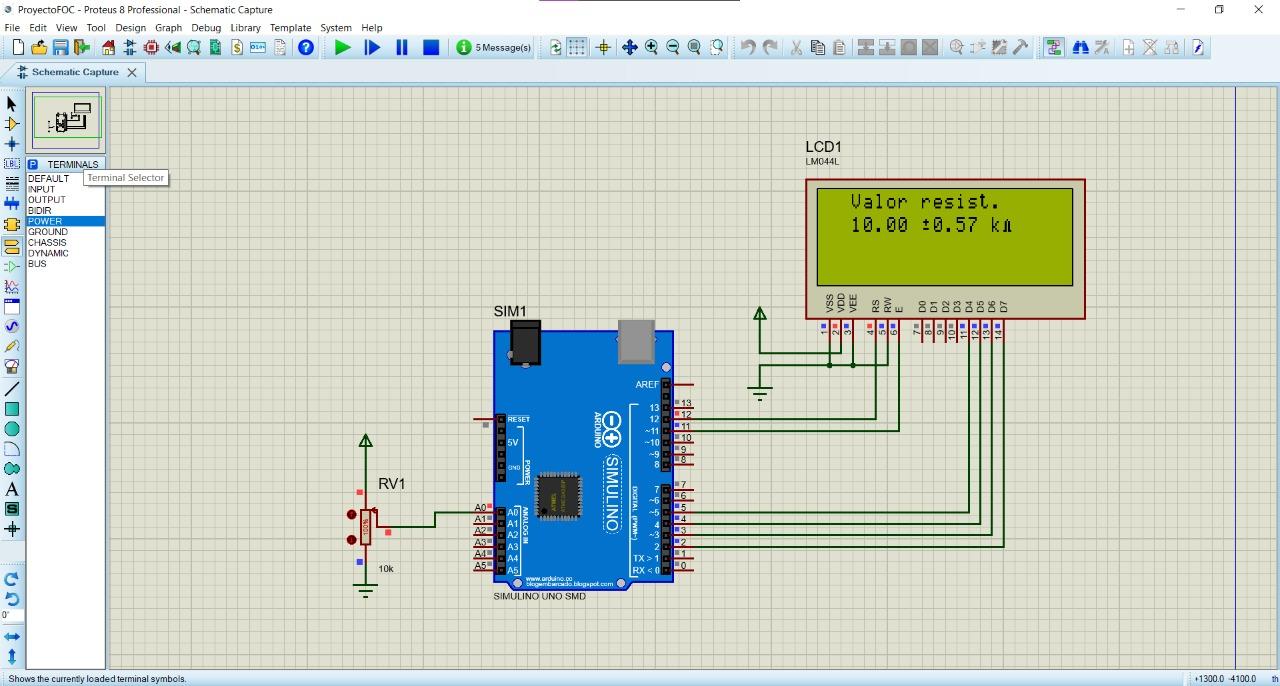Screen dimensions: 1280x686
Task: Copy the selection to the clipboard
Action: pos(818,47)
